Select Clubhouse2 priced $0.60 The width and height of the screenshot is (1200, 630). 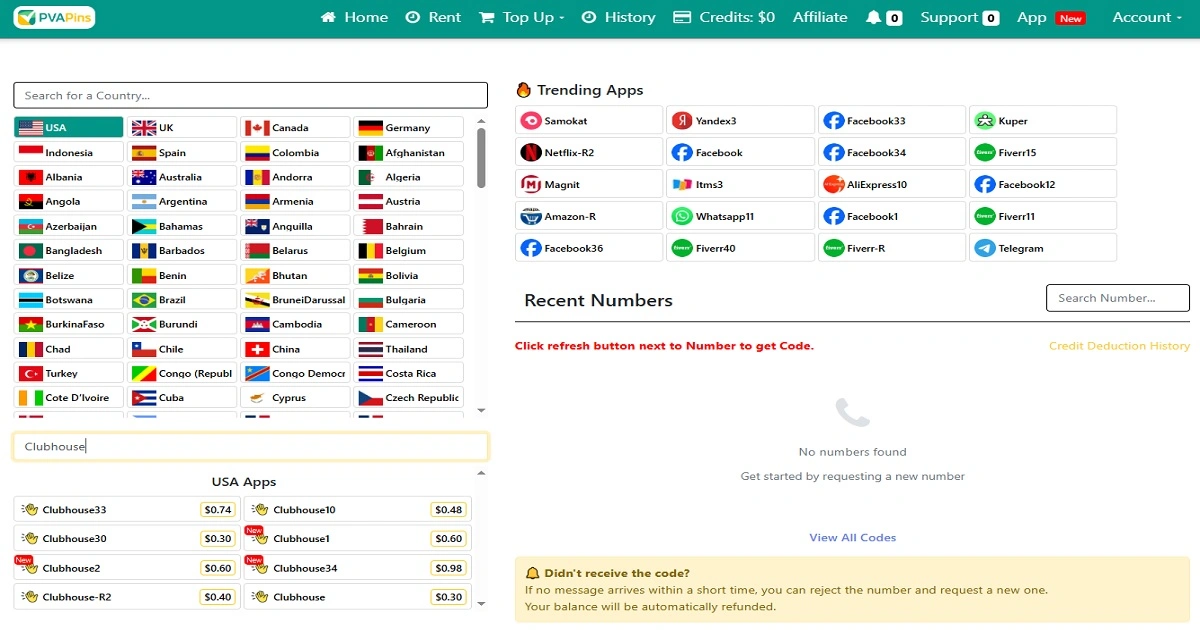[126, 567]
